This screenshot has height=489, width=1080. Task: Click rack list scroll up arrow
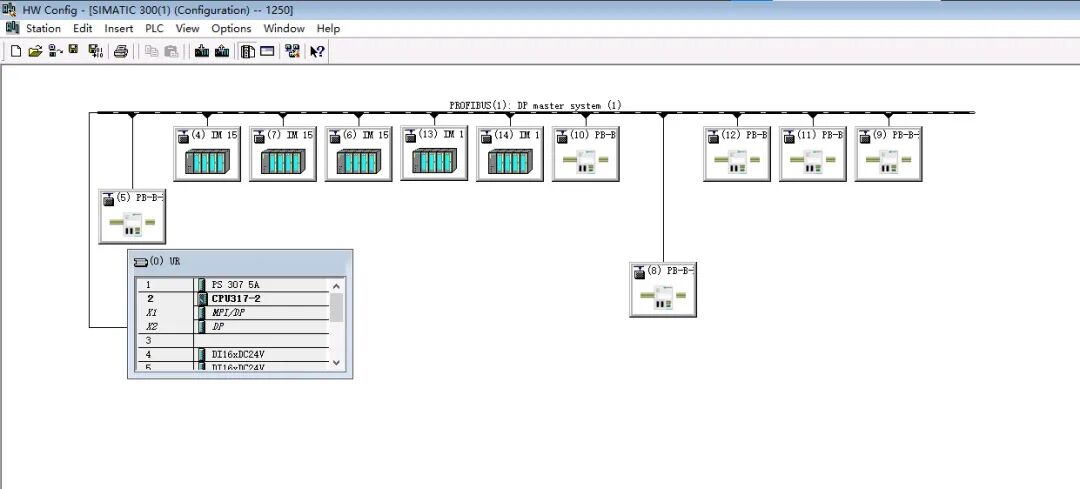(x=337, y=285)
